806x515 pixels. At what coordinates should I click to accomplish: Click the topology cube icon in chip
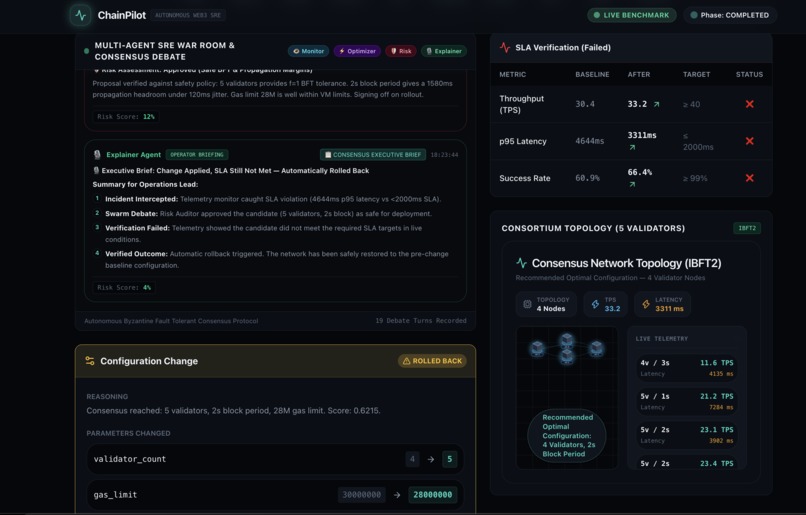tap(527, 304)
